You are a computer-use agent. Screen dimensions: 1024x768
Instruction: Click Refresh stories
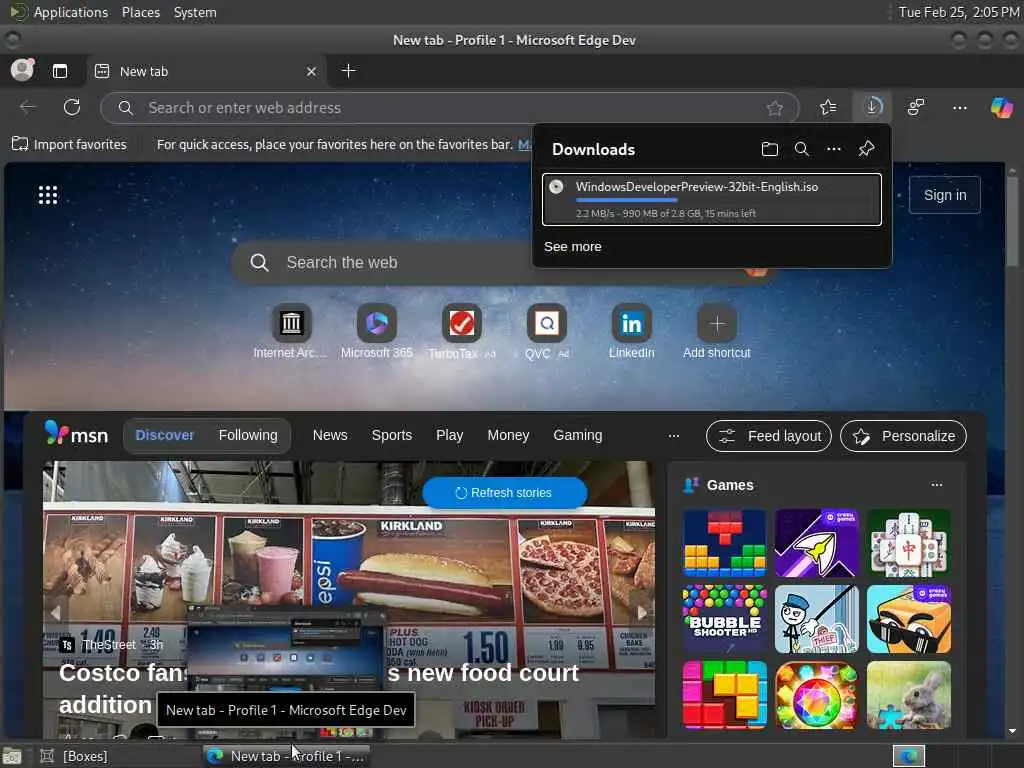point(504,493)
